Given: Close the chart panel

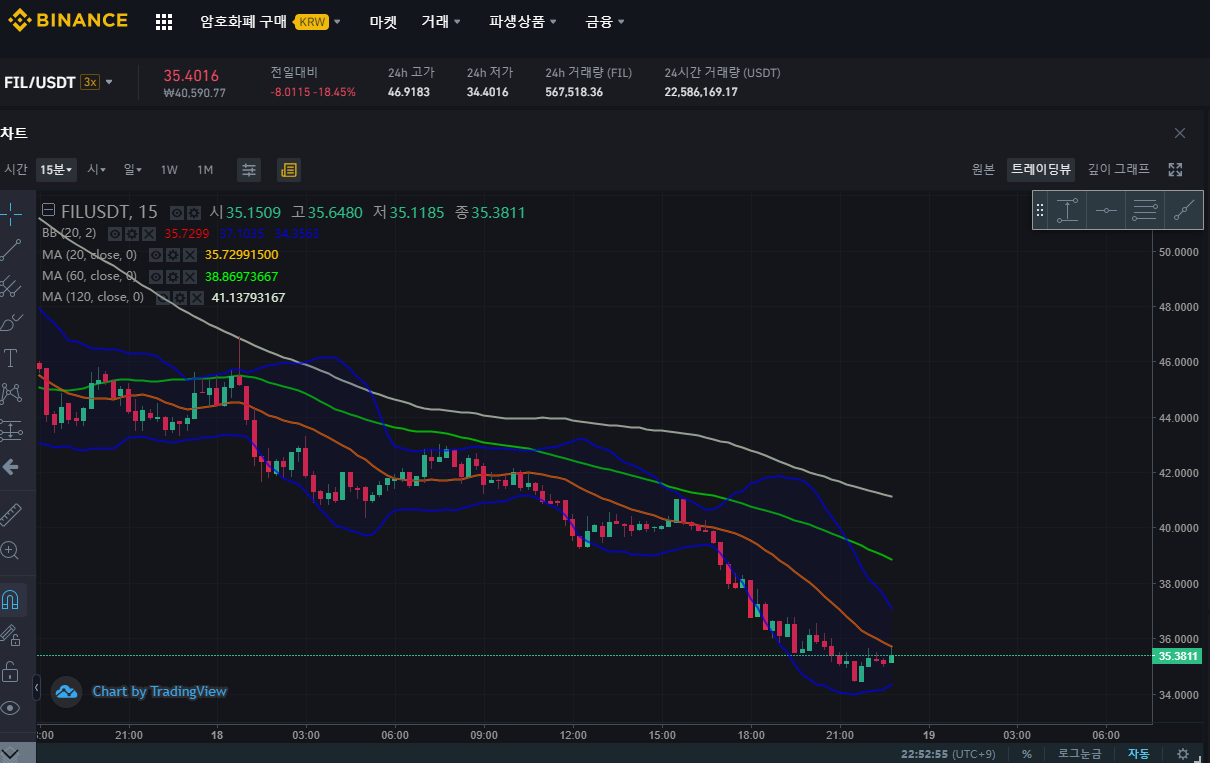Looking at the screenshot, I should tap(1180, 133).
